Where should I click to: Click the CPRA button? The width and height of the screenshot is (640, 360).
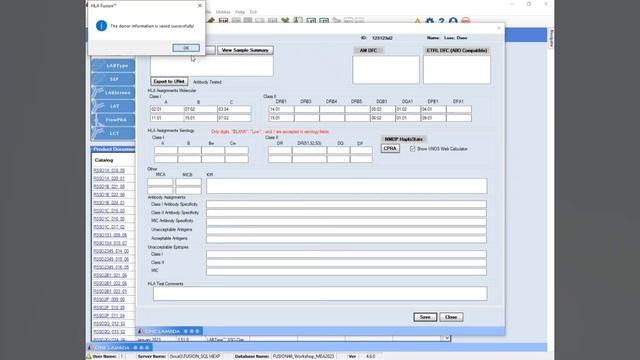coord(390,149)
